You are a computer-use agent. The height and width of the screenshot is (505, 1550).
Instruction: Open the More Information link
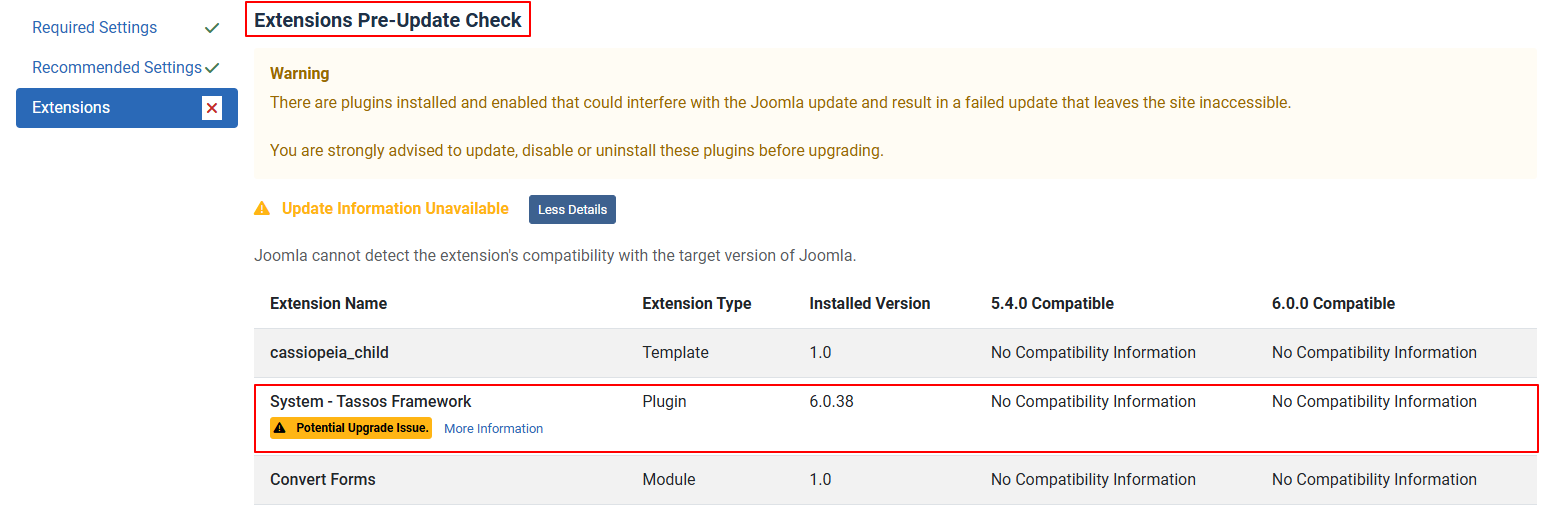tap(493, 429)
